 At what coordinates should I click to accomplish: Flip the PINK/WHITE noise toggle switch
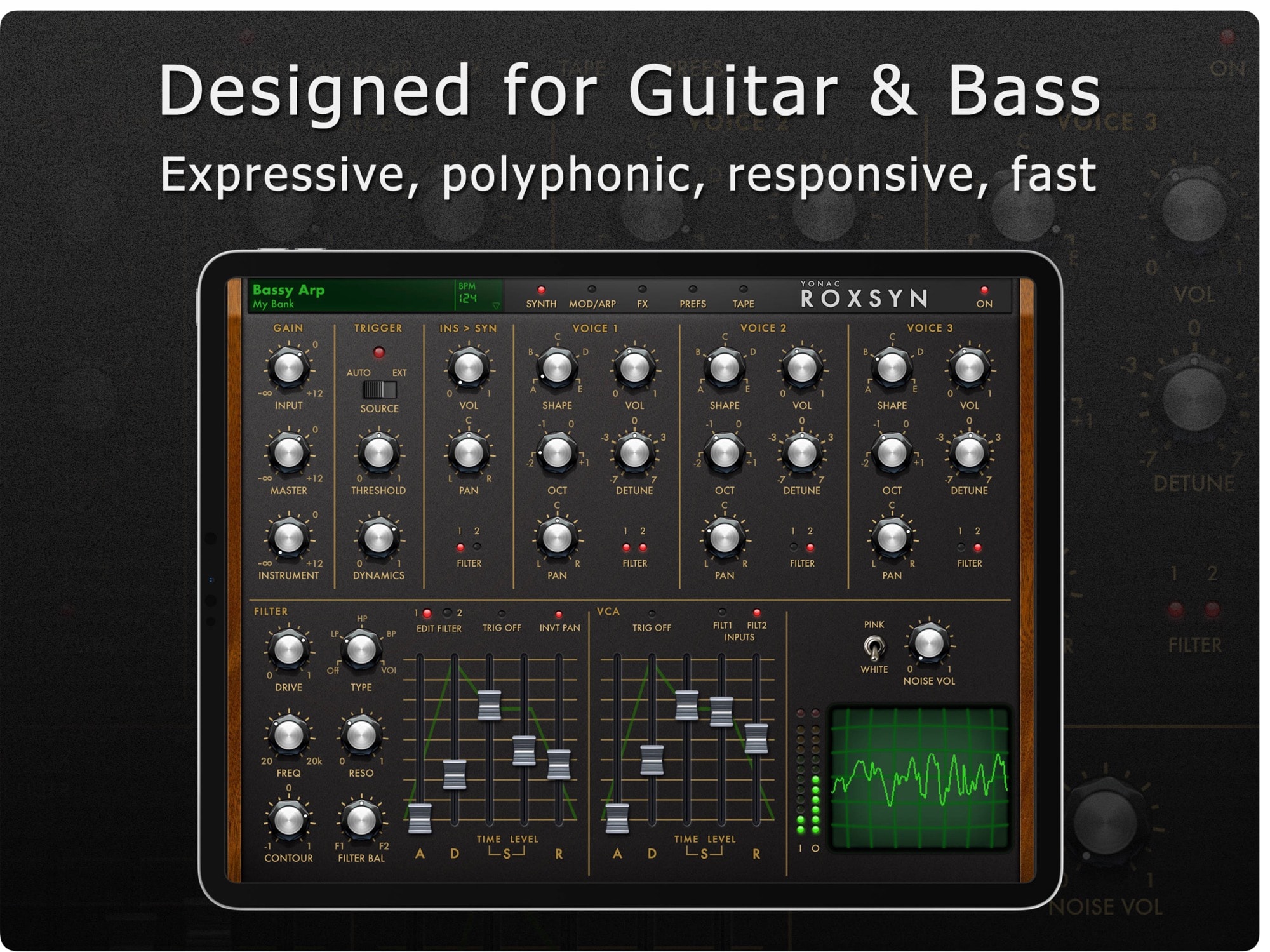tap(874, 648)
